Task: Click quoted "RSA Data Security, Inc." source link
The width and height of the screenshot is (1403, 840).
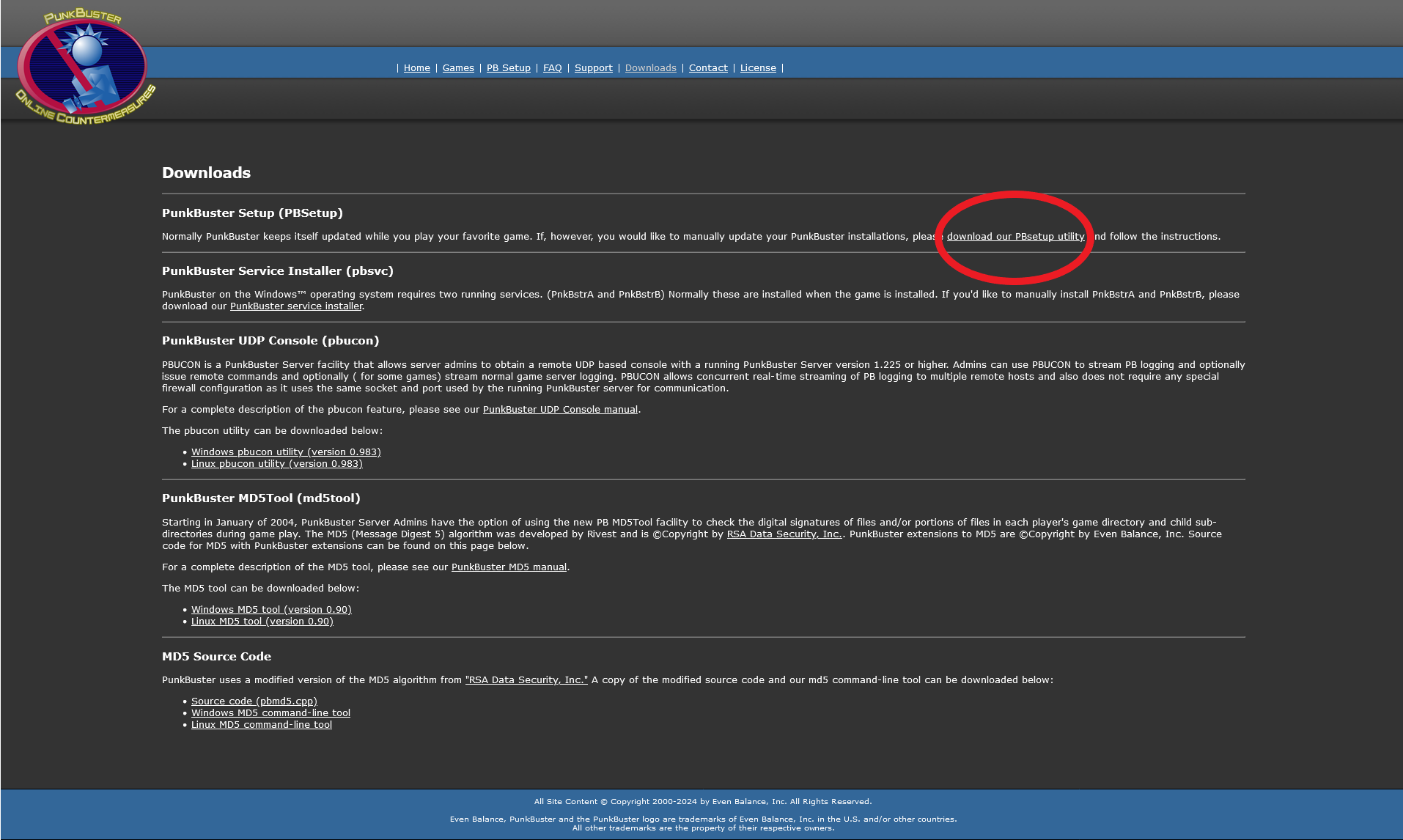Action: pos(526,680)
